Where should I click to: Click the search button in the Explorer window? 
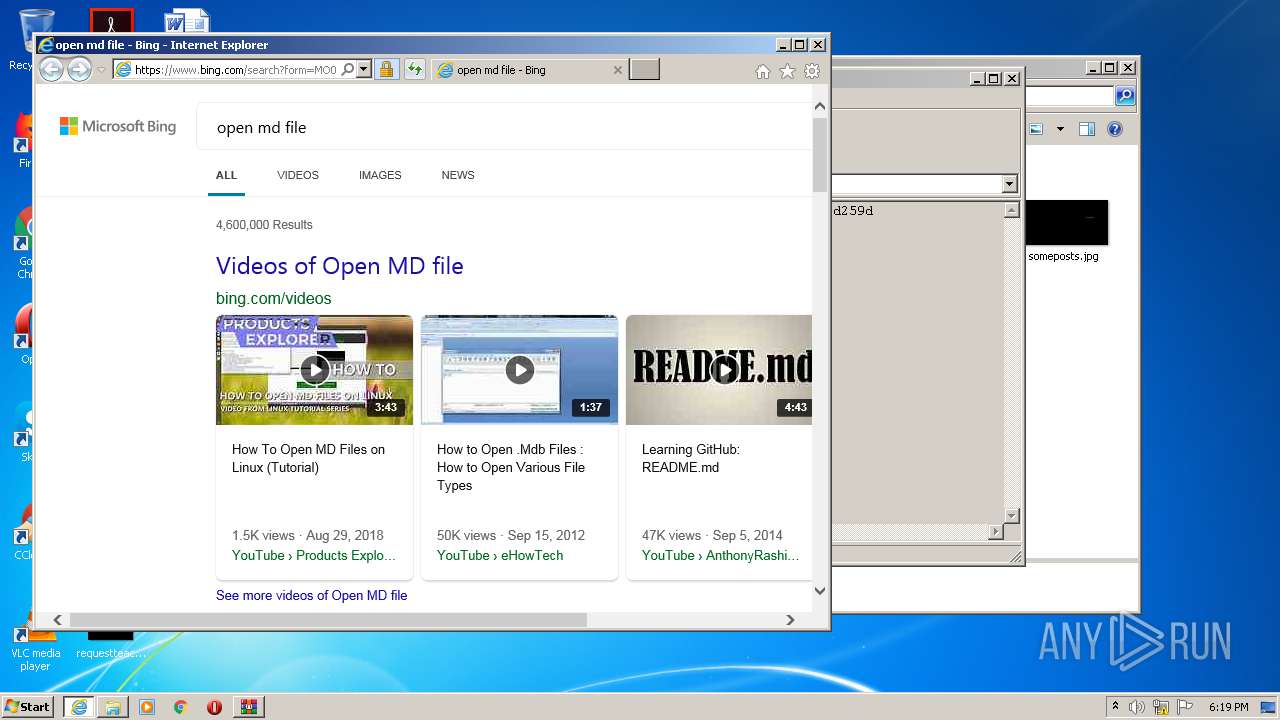coord(1125,96)
